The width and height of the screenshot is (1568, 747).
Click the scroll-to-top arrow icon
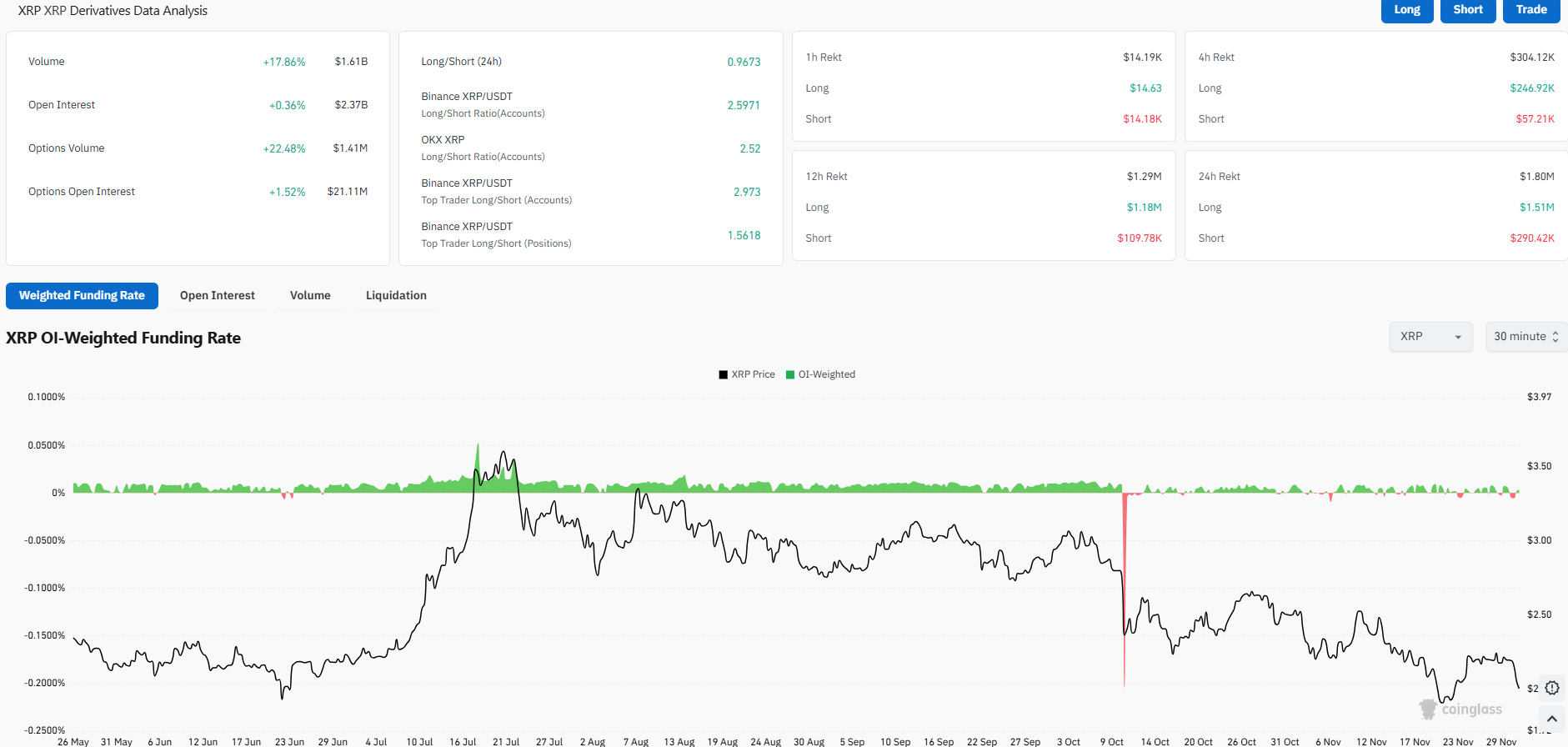point(1551,719)
